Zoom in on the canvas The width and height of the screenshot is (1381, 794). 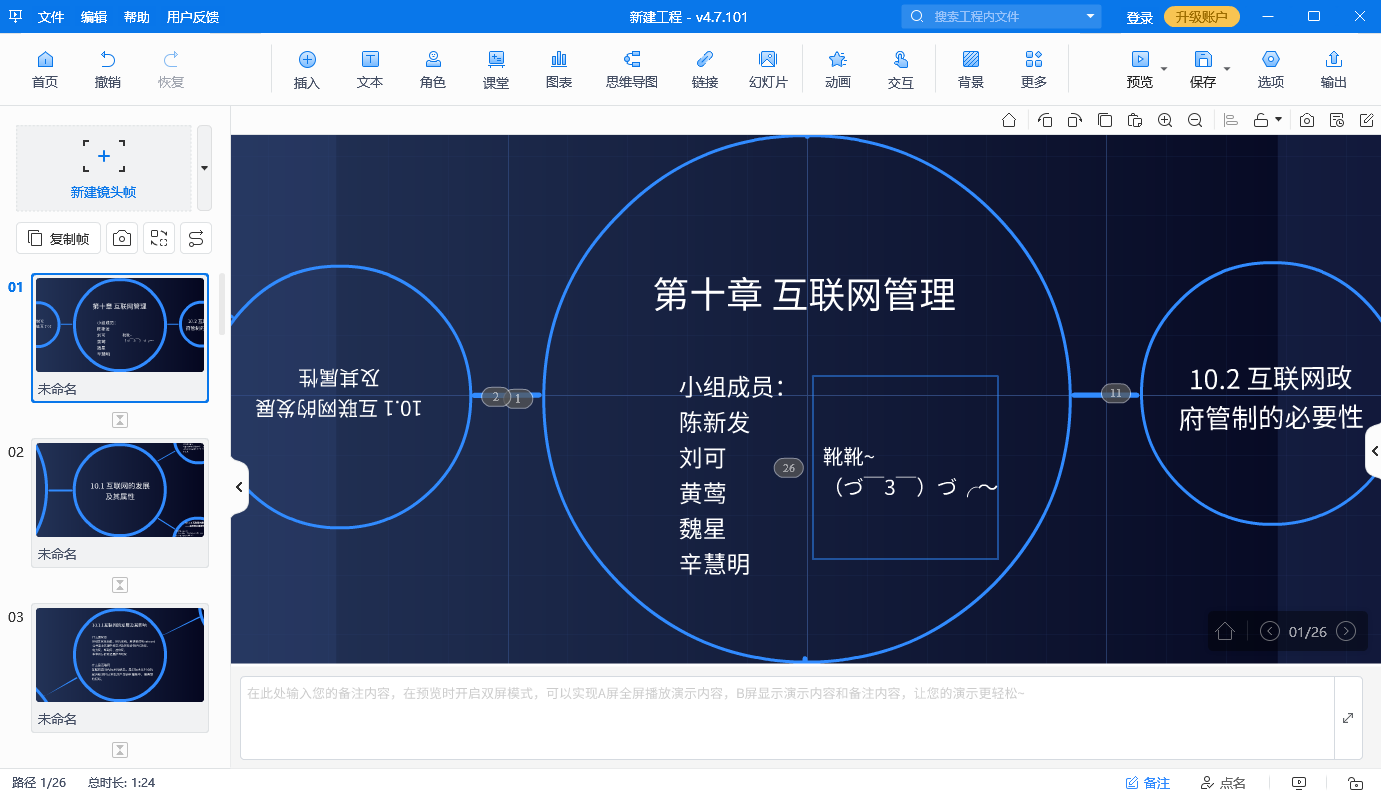[1165, 120]
